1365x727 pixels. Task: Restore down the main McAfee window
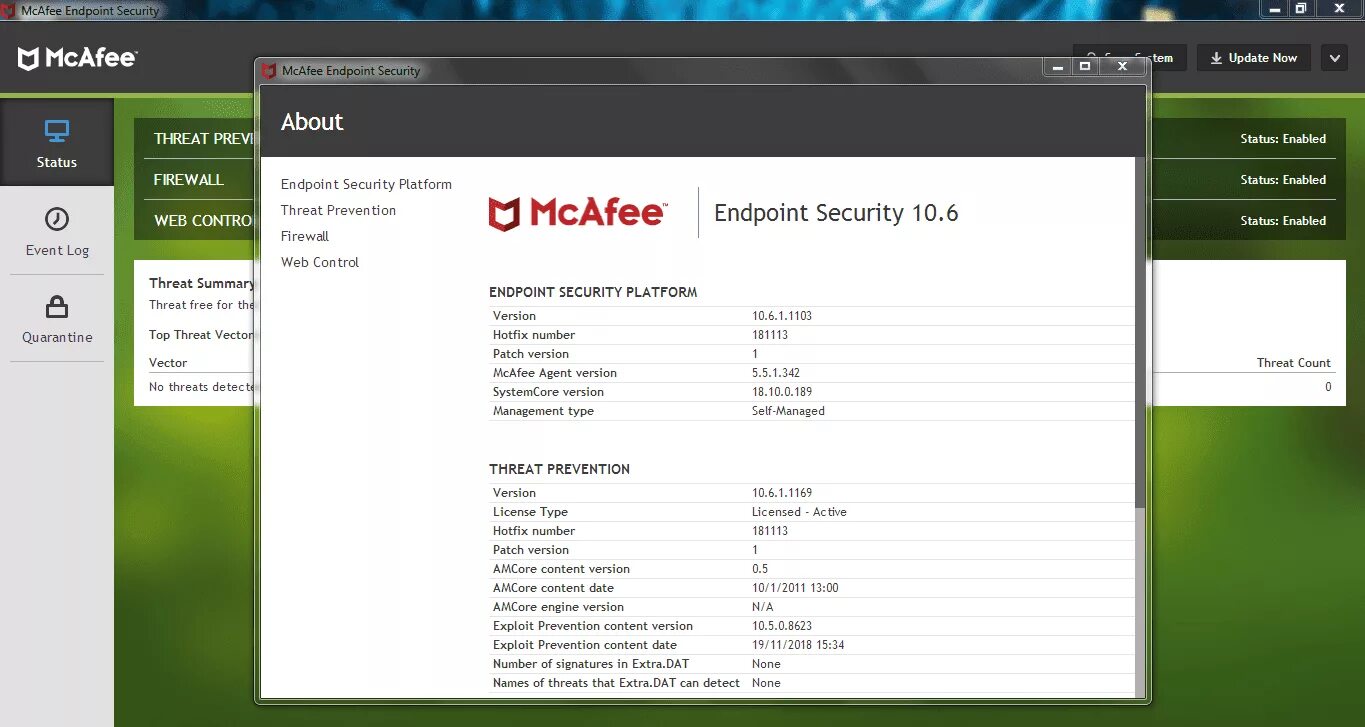pyautogui.click(x=1300, y=8)
